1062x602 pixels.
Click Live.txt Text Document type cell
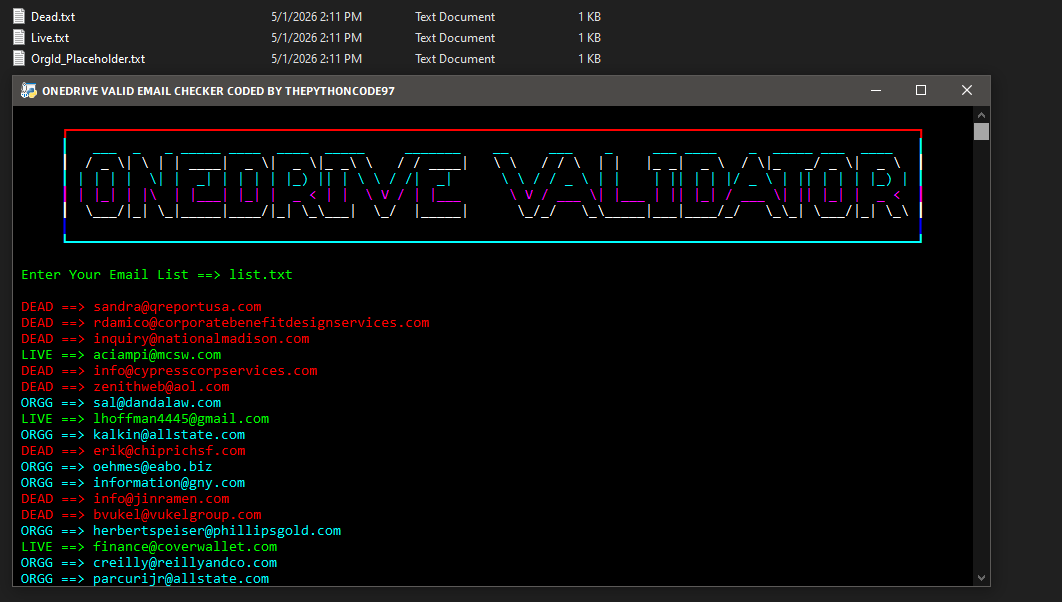(455, 38)
